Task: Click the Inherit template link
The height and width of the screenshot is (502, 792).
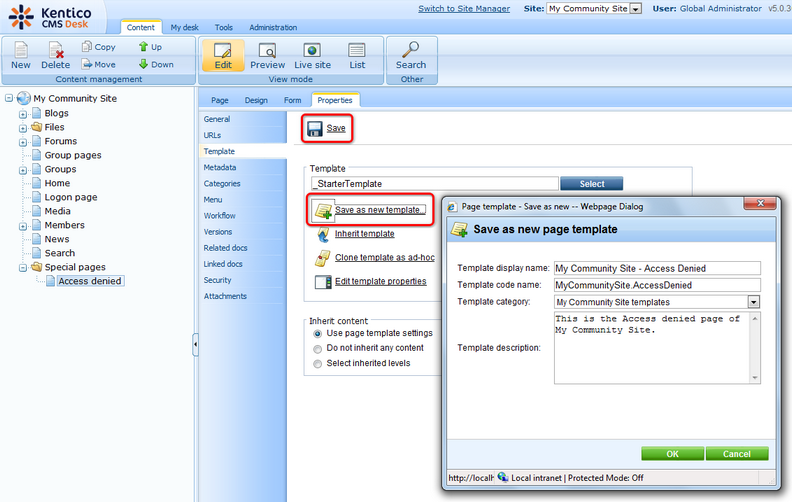Action: tap(365, 234)
